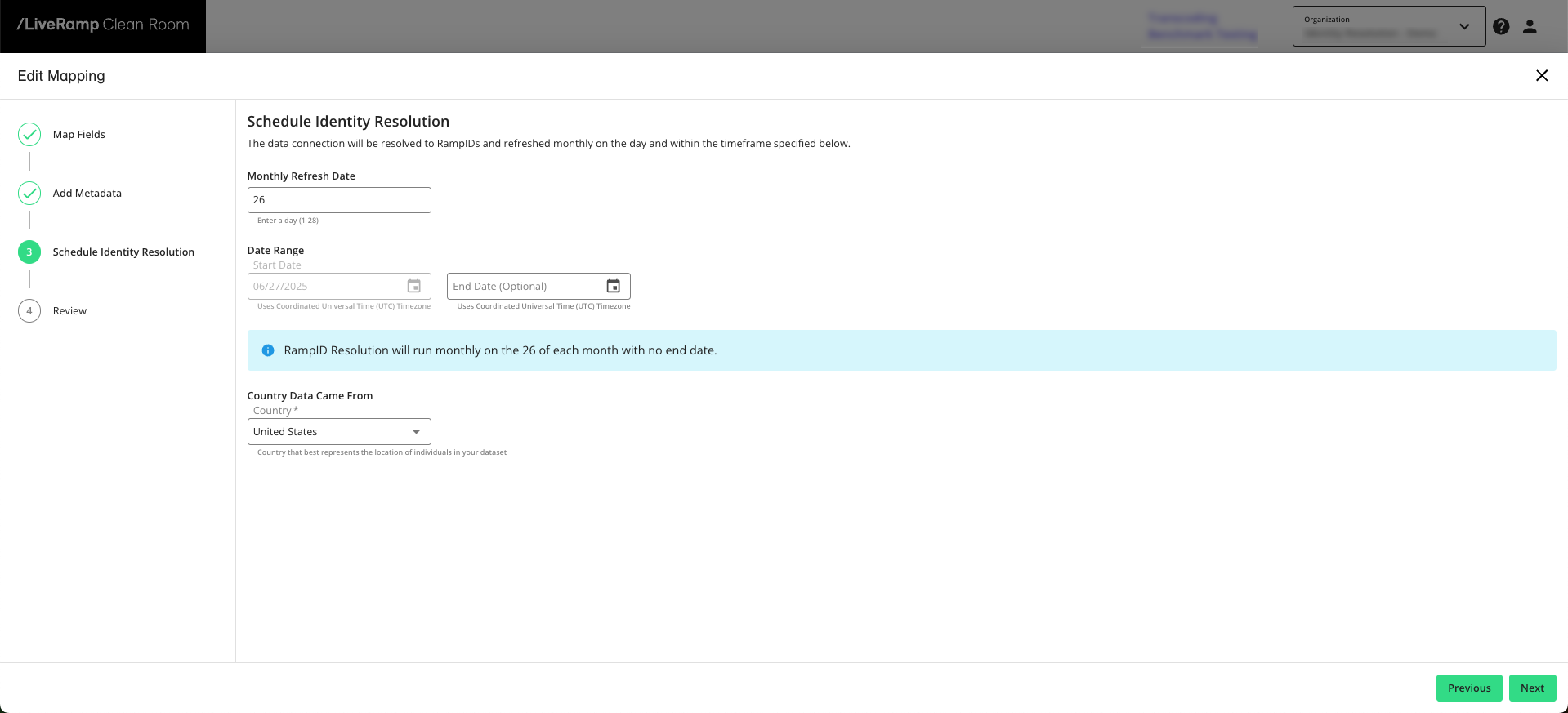Click the End Date (Optional) field
This screenshot has height=713, width=1568.
pyautogui.click(x=523, y=287)
